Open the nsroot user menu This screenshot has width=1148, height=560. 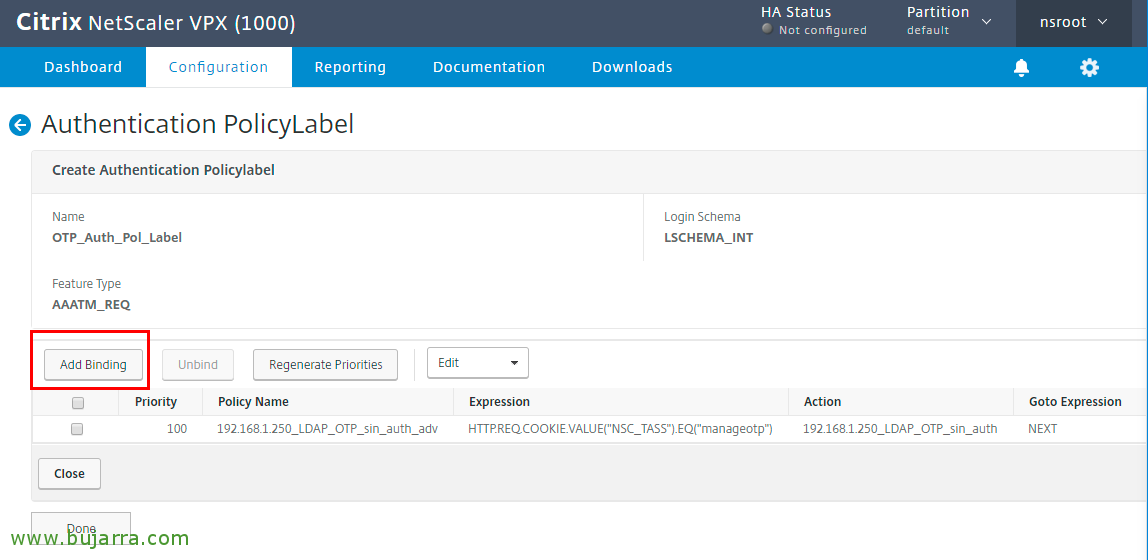[1074, 23]
